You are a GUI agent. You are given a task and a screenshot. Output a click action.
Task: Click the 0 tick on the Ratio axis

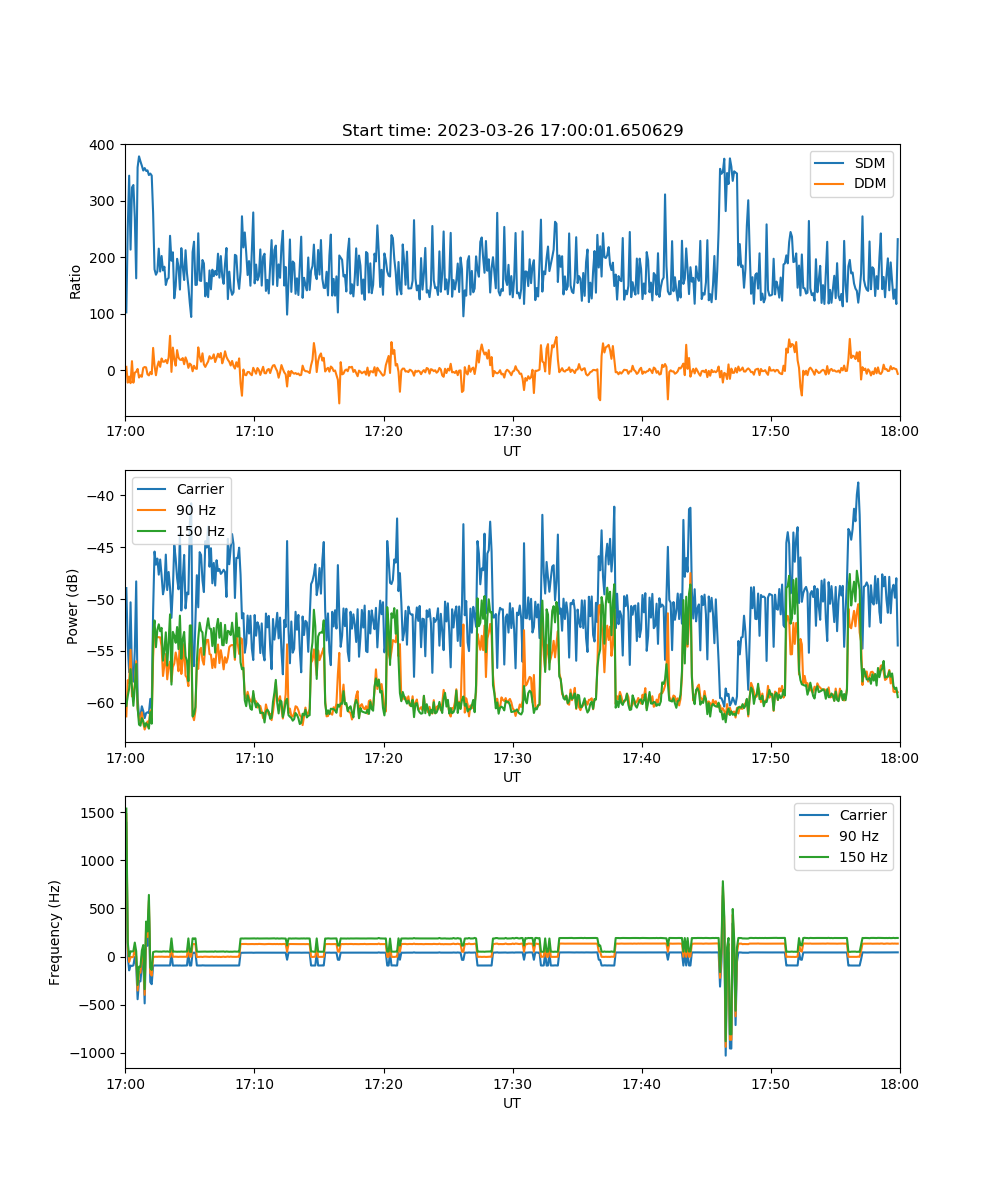tap(112, 371)
